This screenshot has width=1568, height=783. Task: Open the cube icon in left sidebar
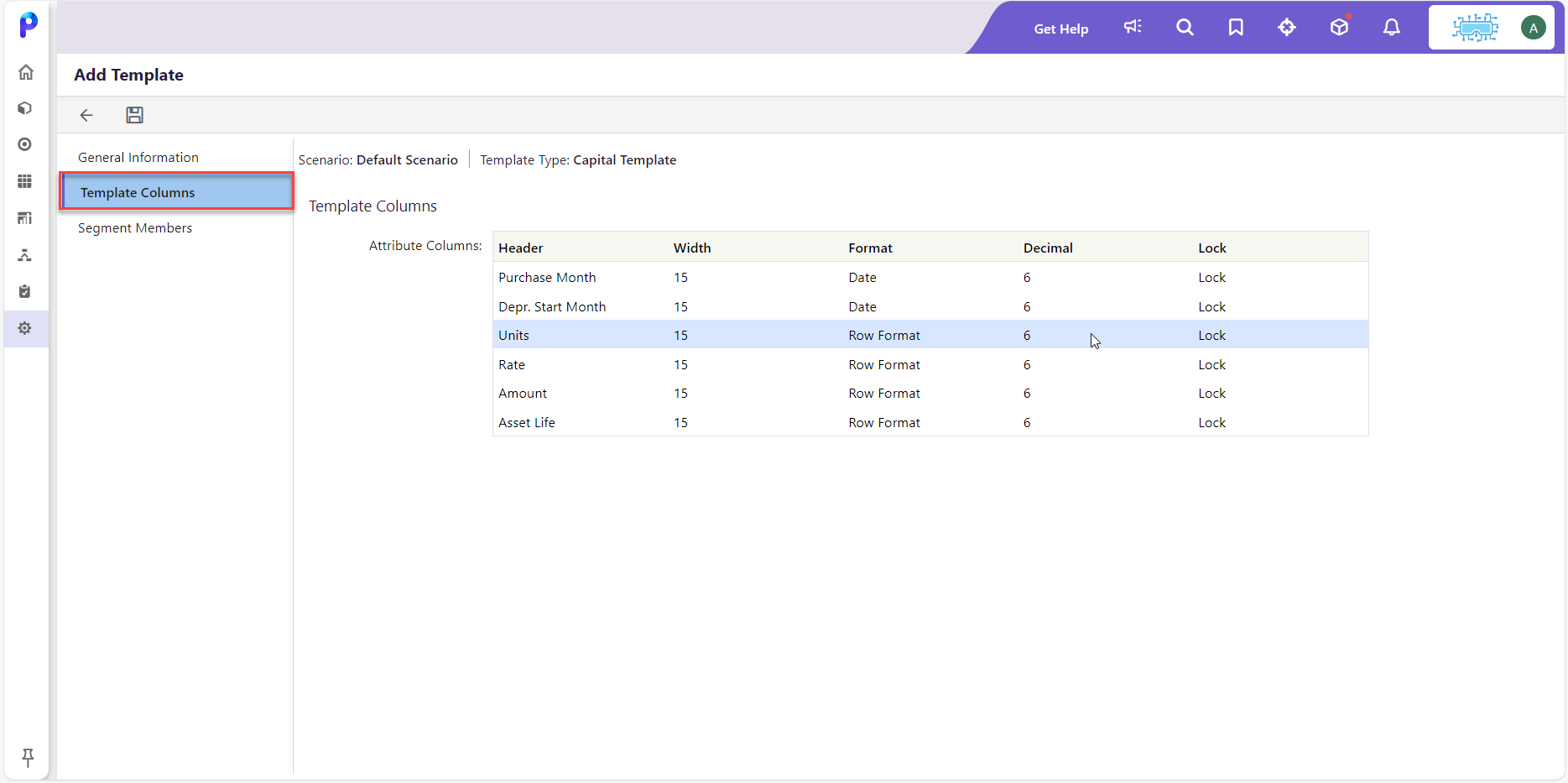tap(25, 108)
